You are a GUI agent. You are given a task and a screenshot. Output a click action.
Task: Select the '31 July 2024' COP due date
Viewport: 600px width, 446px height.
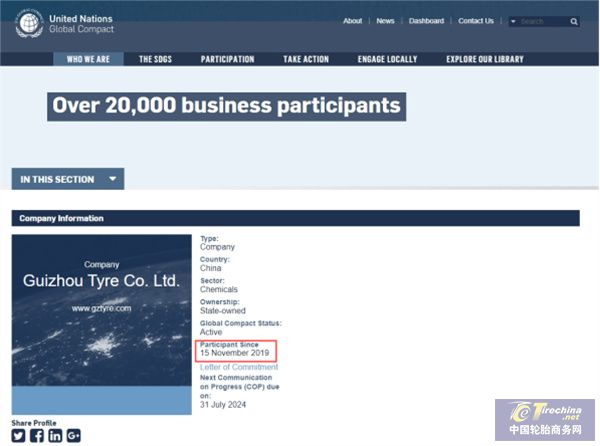223,405
